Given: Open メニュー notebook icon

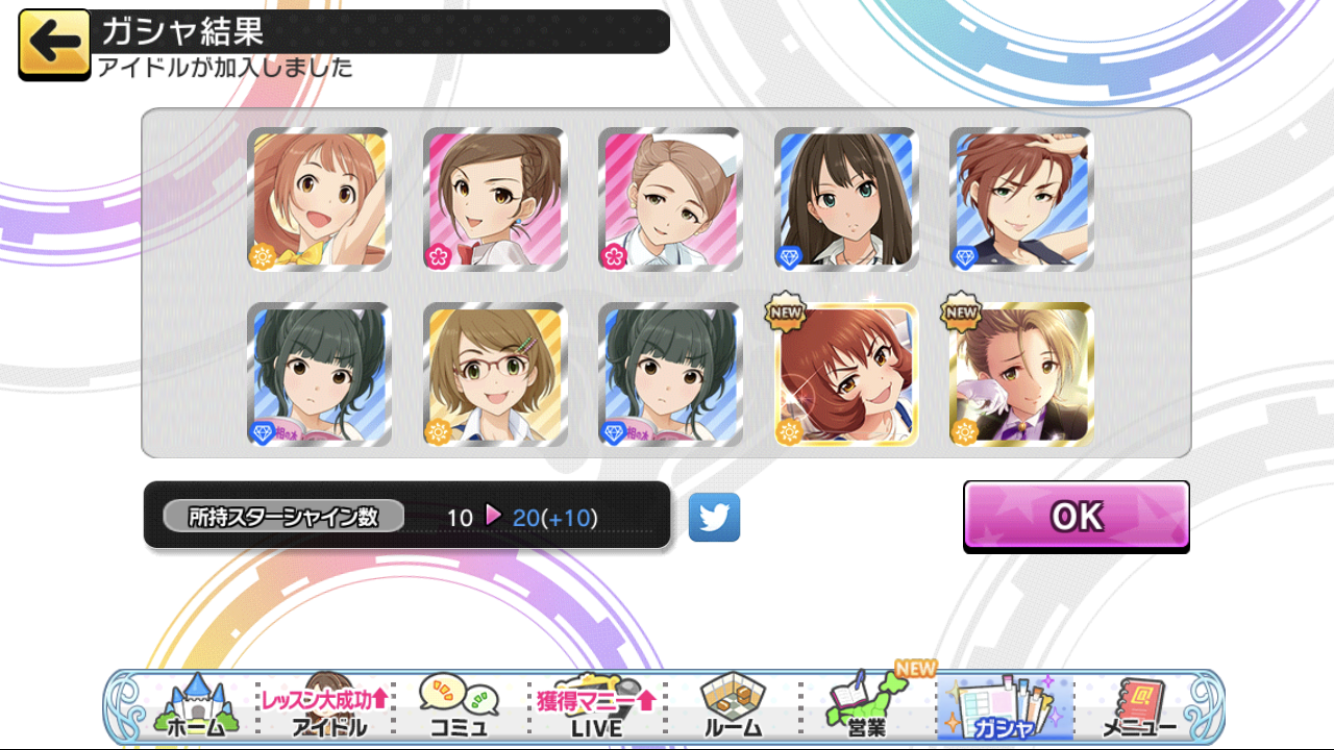Looking at the screenshot, I should [x=1139, y=705].
